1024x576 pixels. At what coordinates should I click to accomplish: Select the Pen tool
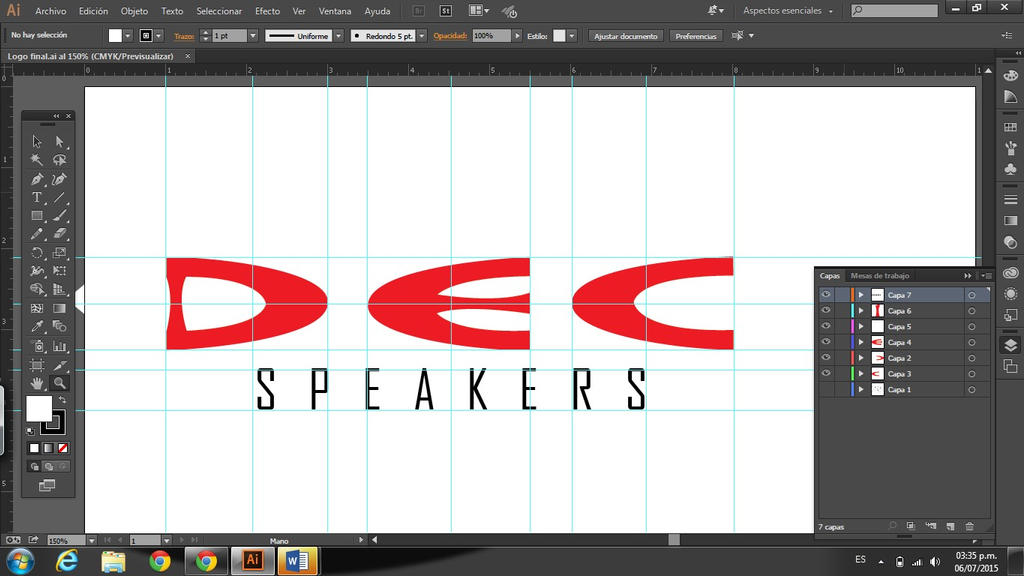click(x=37, y=179)
